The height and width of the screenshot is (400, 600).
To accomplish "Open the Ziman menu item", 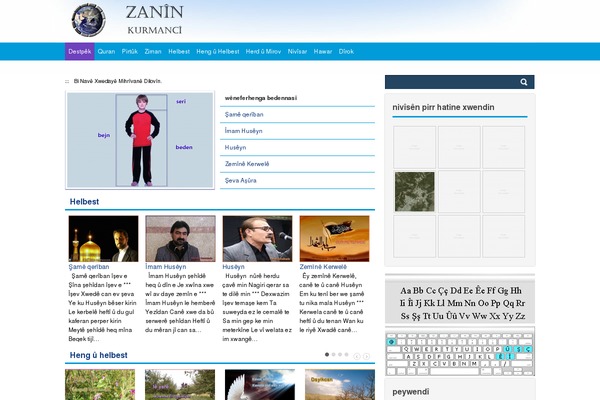I will [153, 51].
